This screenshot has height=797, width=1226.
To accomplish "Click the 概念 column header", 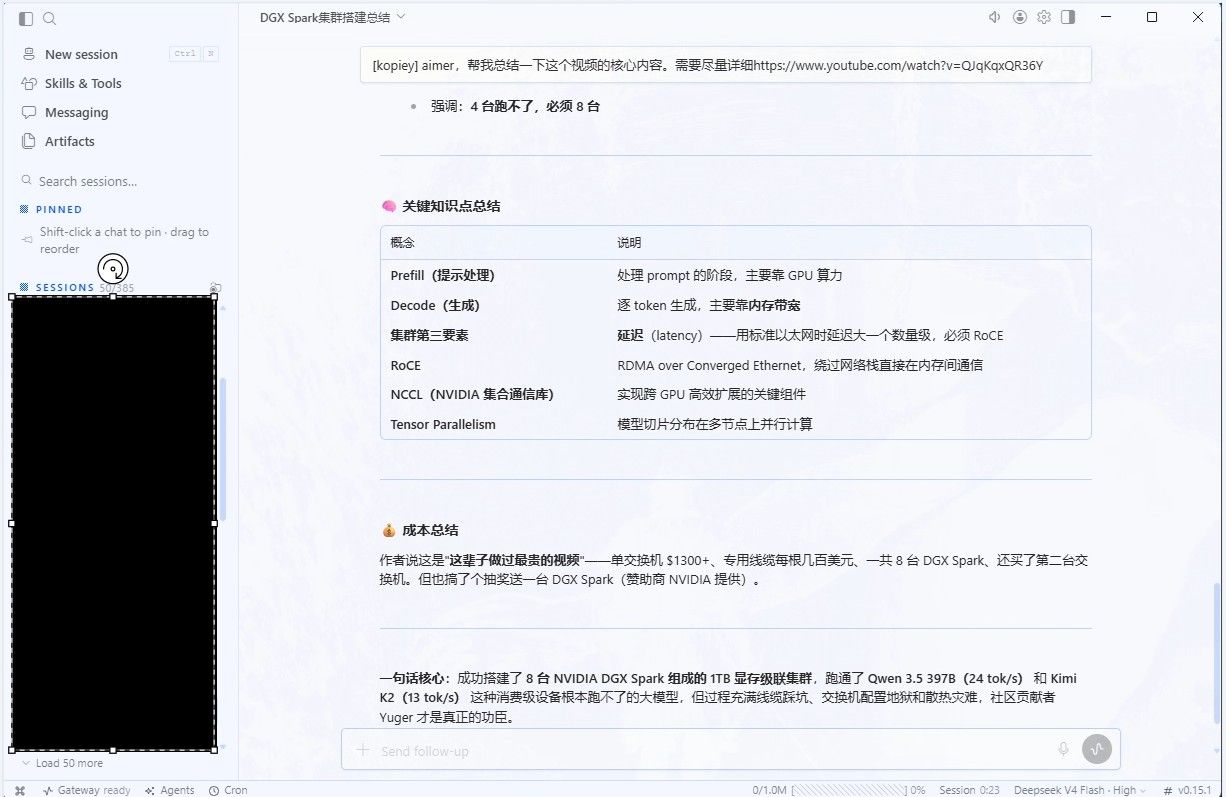I will click(402, 242).
